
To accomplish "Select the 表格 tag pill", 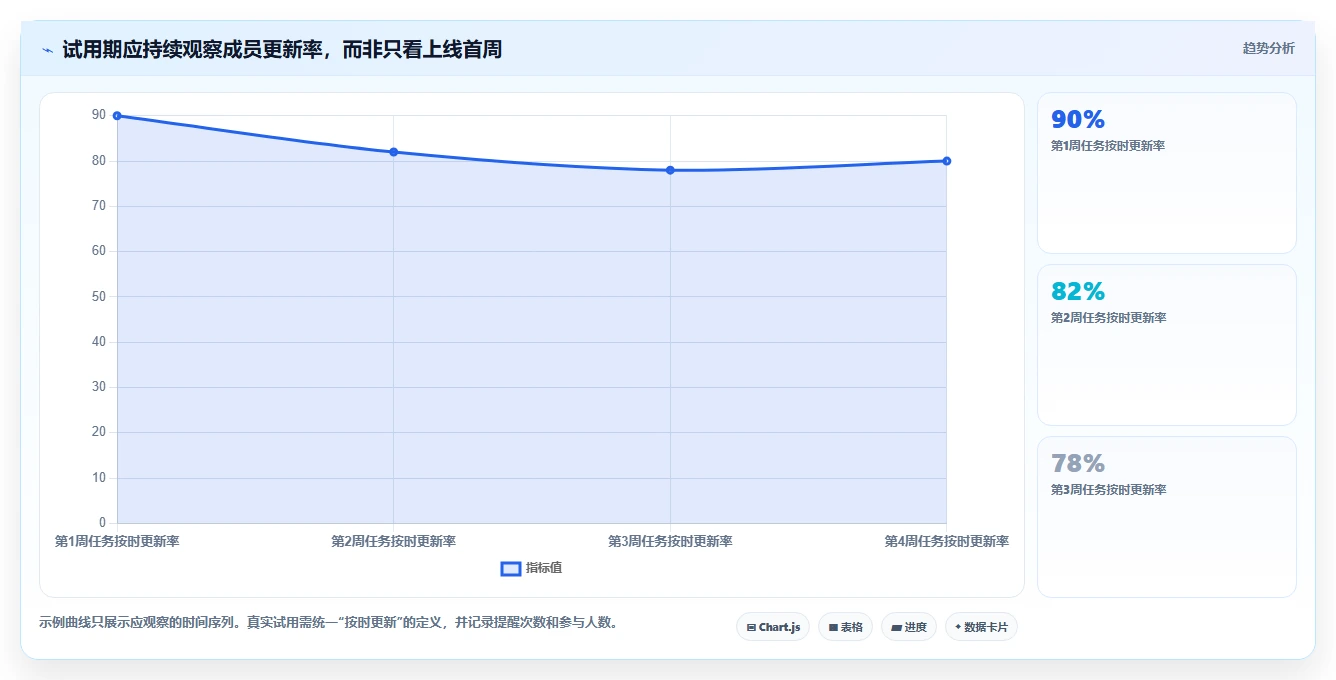I will (845, 627).
